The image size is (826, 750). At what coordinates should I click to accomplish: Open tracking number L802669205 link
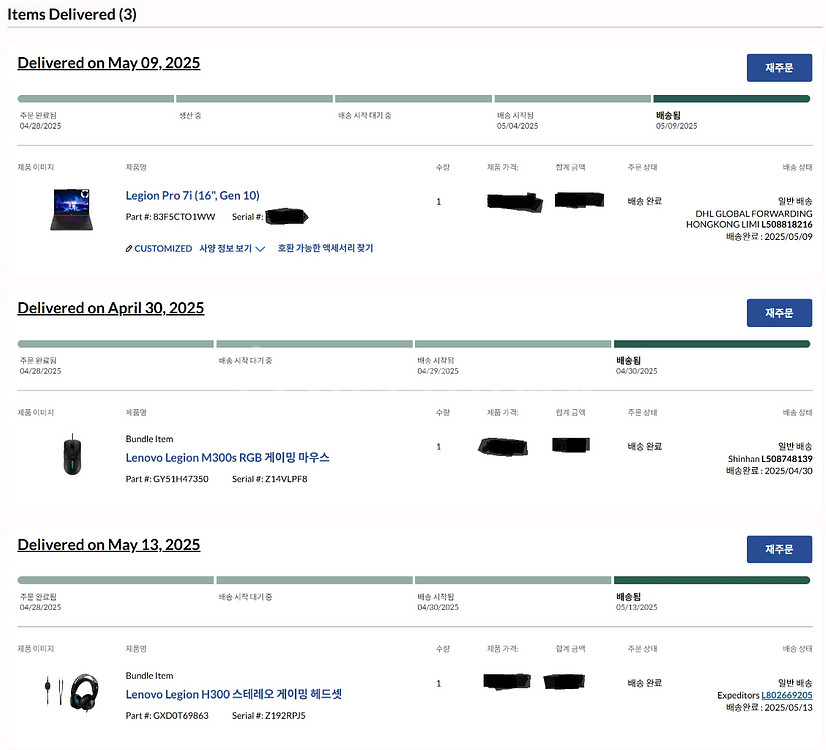click(786, 695)
